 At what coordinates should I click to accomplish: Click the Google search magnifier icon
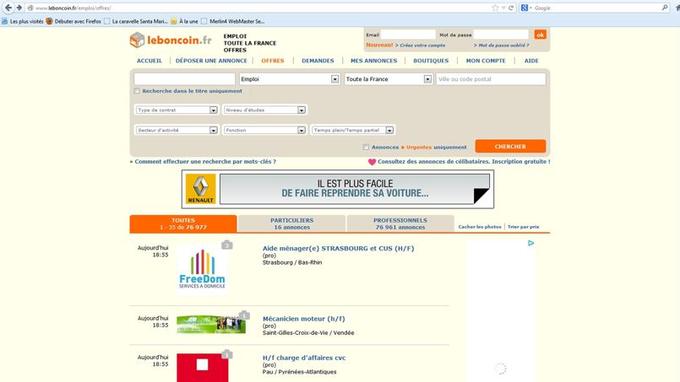tap(665, 8)
